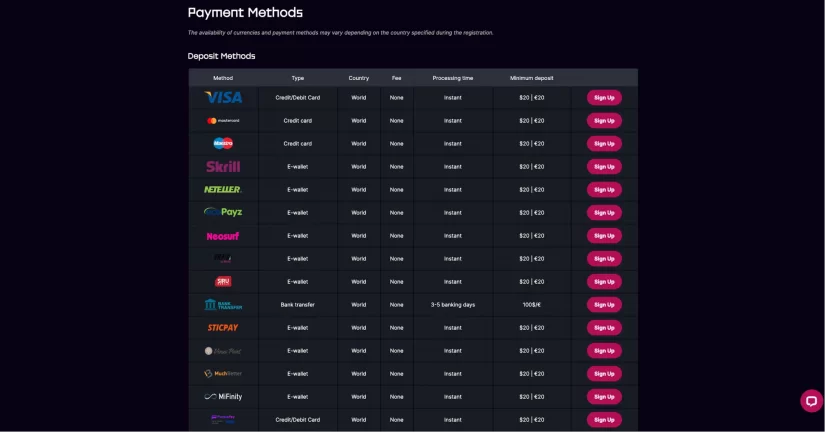
Task: Click the Neosurf logo
Action: 223,236
